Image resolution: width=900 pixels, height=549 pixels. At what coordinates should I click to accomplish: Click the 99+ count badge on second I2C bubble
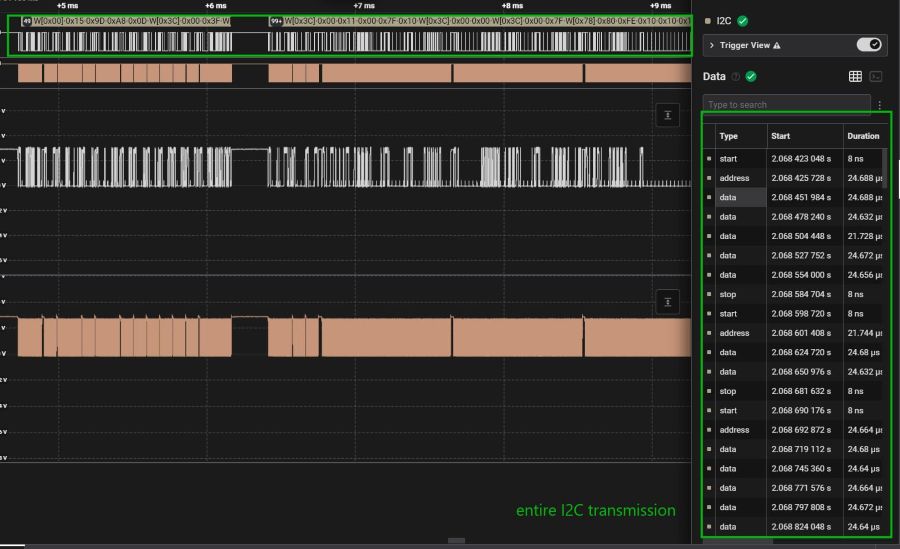(x=276, y=21)
